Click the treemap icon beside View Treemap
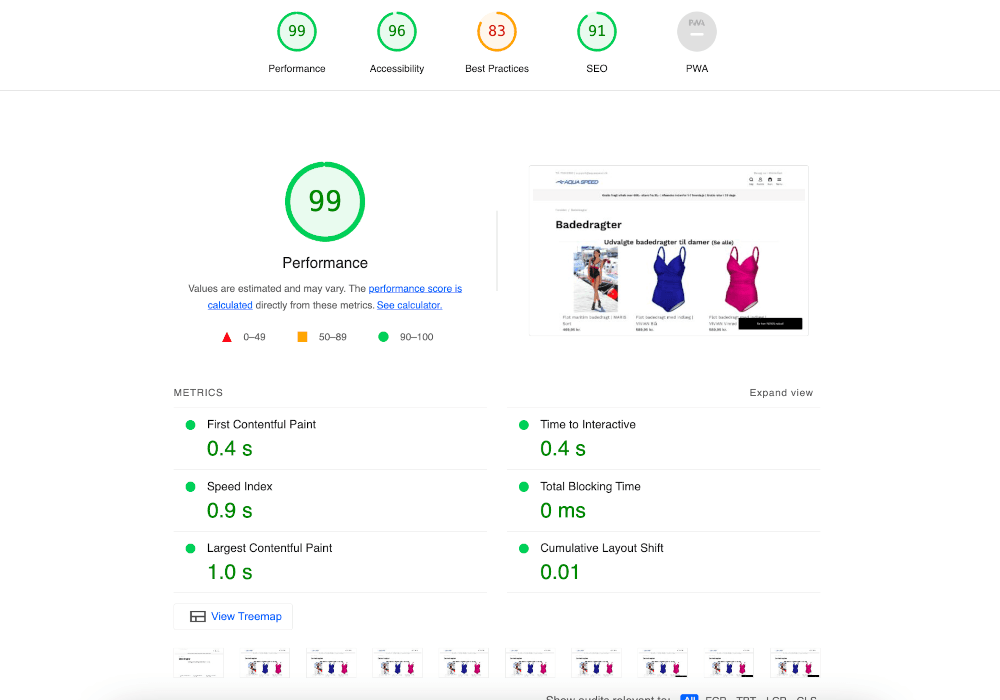1000x700 pixels. (198, 617)
